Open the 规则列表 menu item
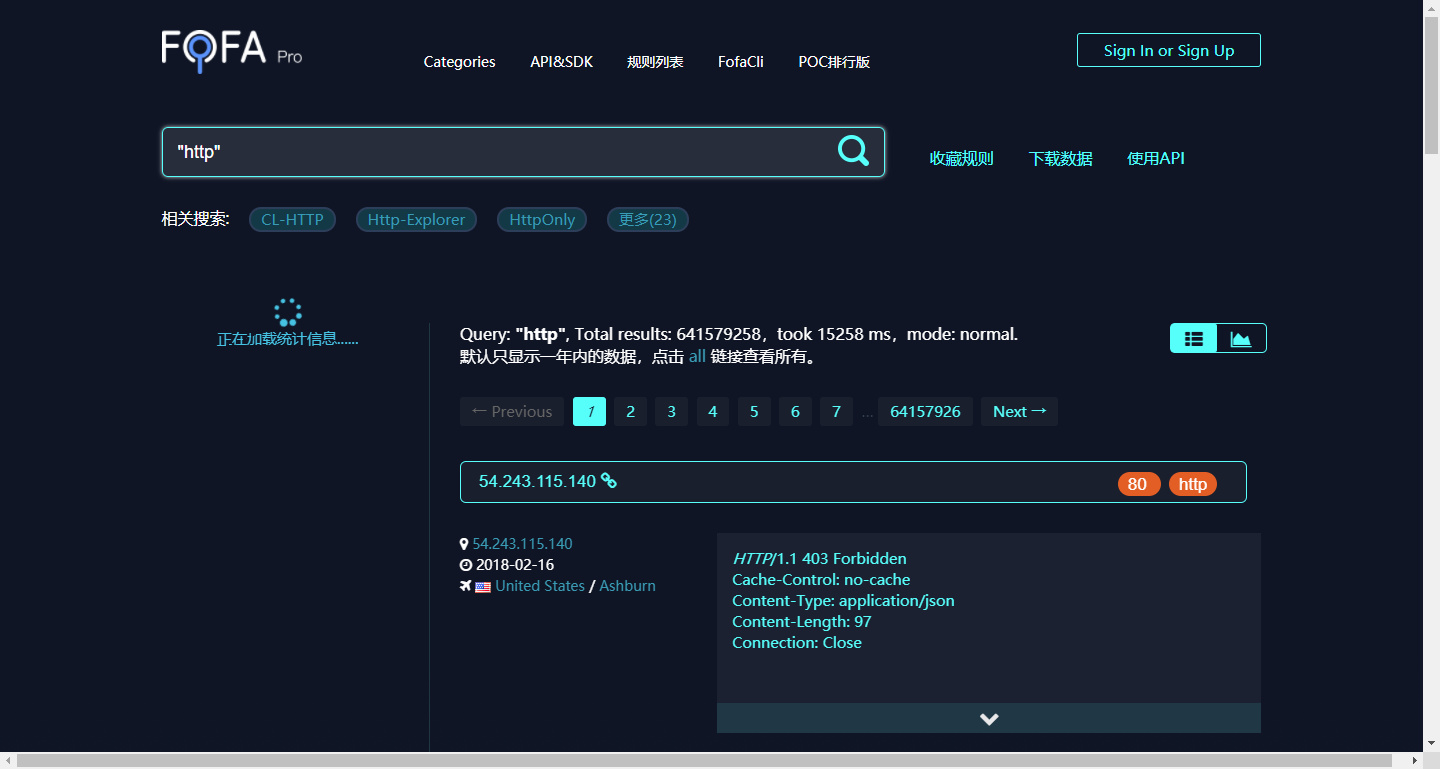The image size is (1440, 769). (655, 62)
